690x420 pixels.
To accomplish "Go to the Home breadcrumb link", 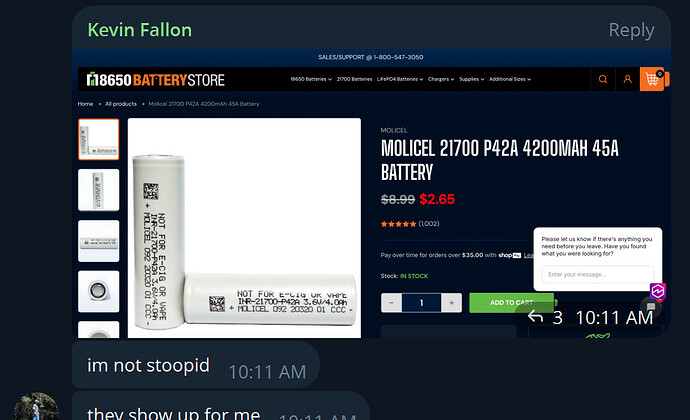I will pyautogui.click(x=85, y=104).
